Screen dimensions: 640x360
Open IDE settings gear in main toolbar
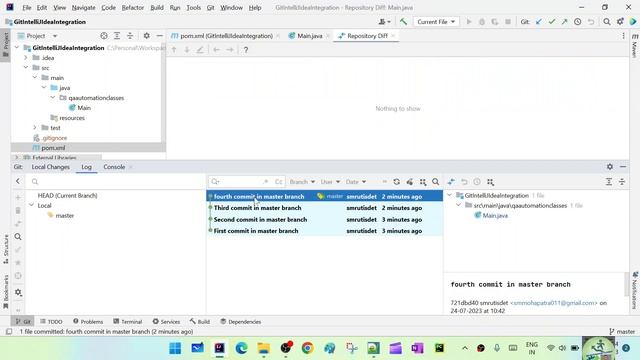coord(620,22)
